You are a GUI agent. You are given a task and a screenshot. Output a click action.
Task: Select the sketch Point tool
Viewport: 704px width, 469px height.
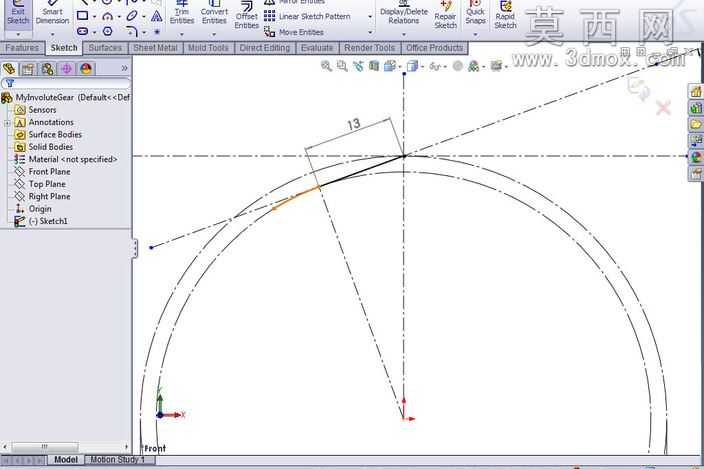[x=157, y=32]
